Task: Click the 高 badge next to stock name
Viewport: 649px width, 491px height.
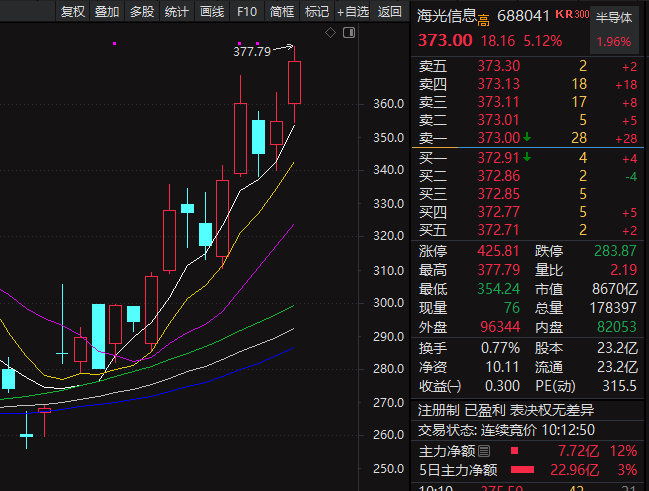Action: coord(483,20)
